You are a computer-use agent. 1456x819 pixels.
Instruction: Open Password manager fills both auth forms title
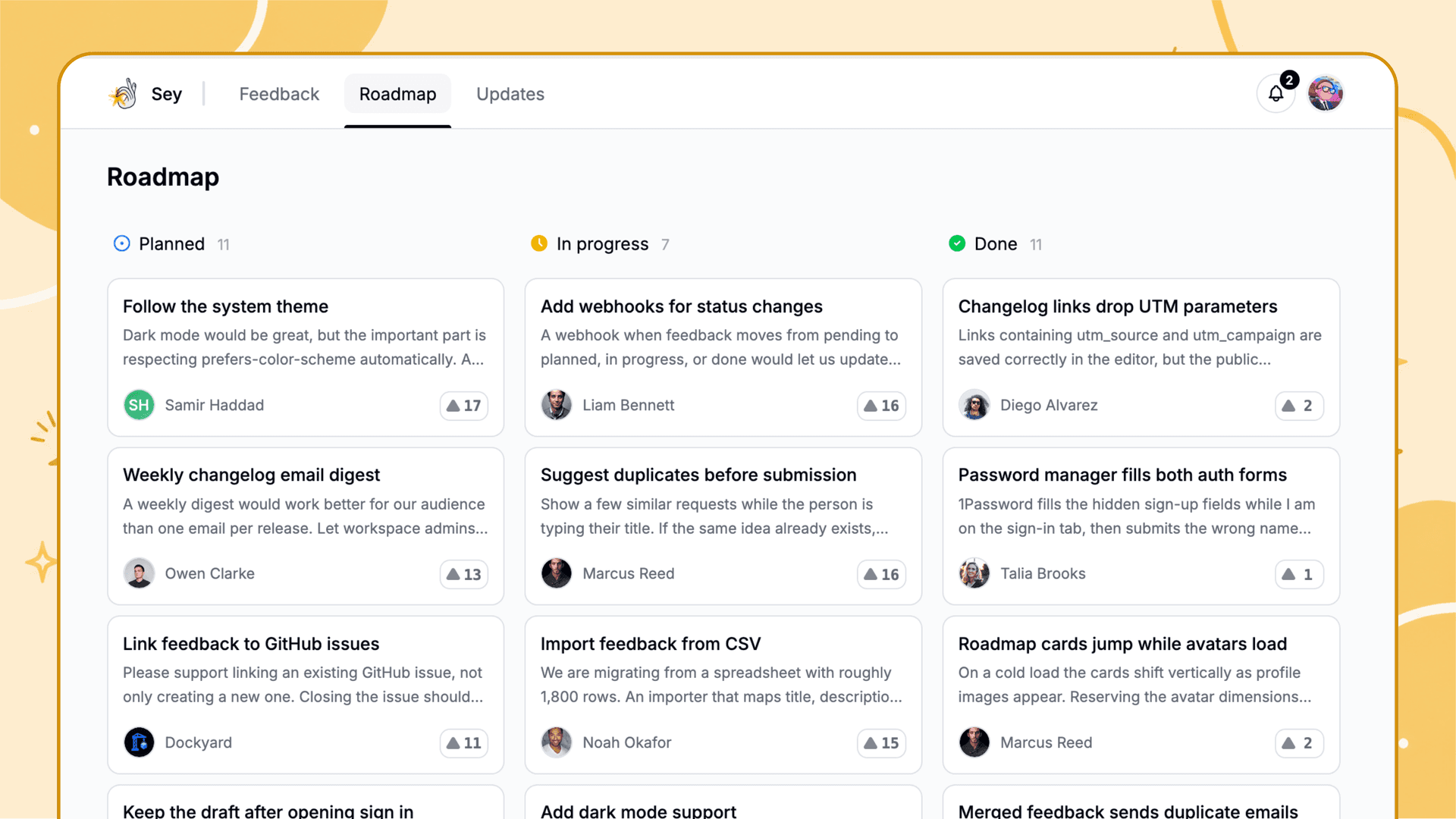pyautogui.click(x=1122, y=475)
